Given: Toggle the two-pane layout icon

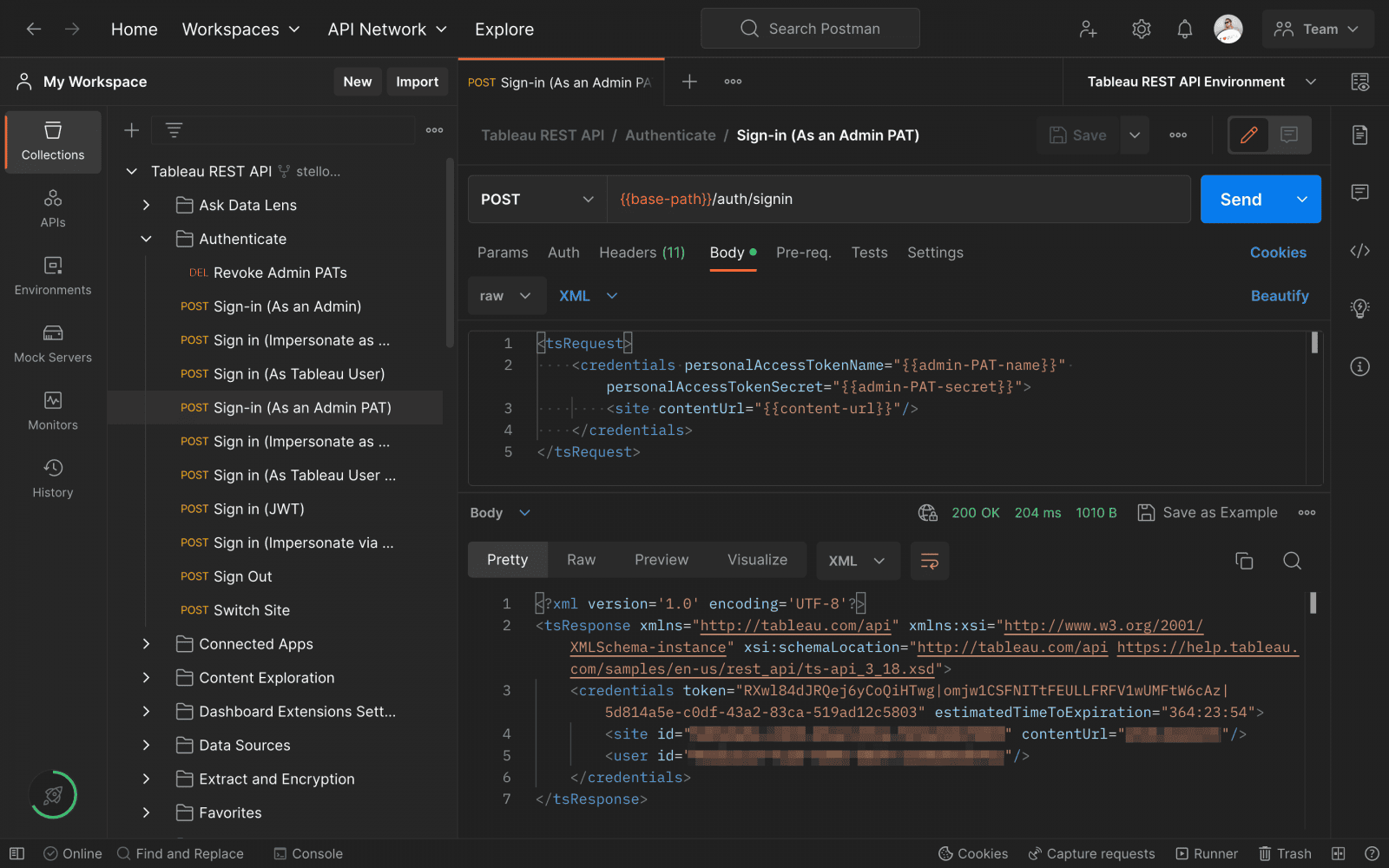Looking at the screenshot, I should tap(1339, 854).
